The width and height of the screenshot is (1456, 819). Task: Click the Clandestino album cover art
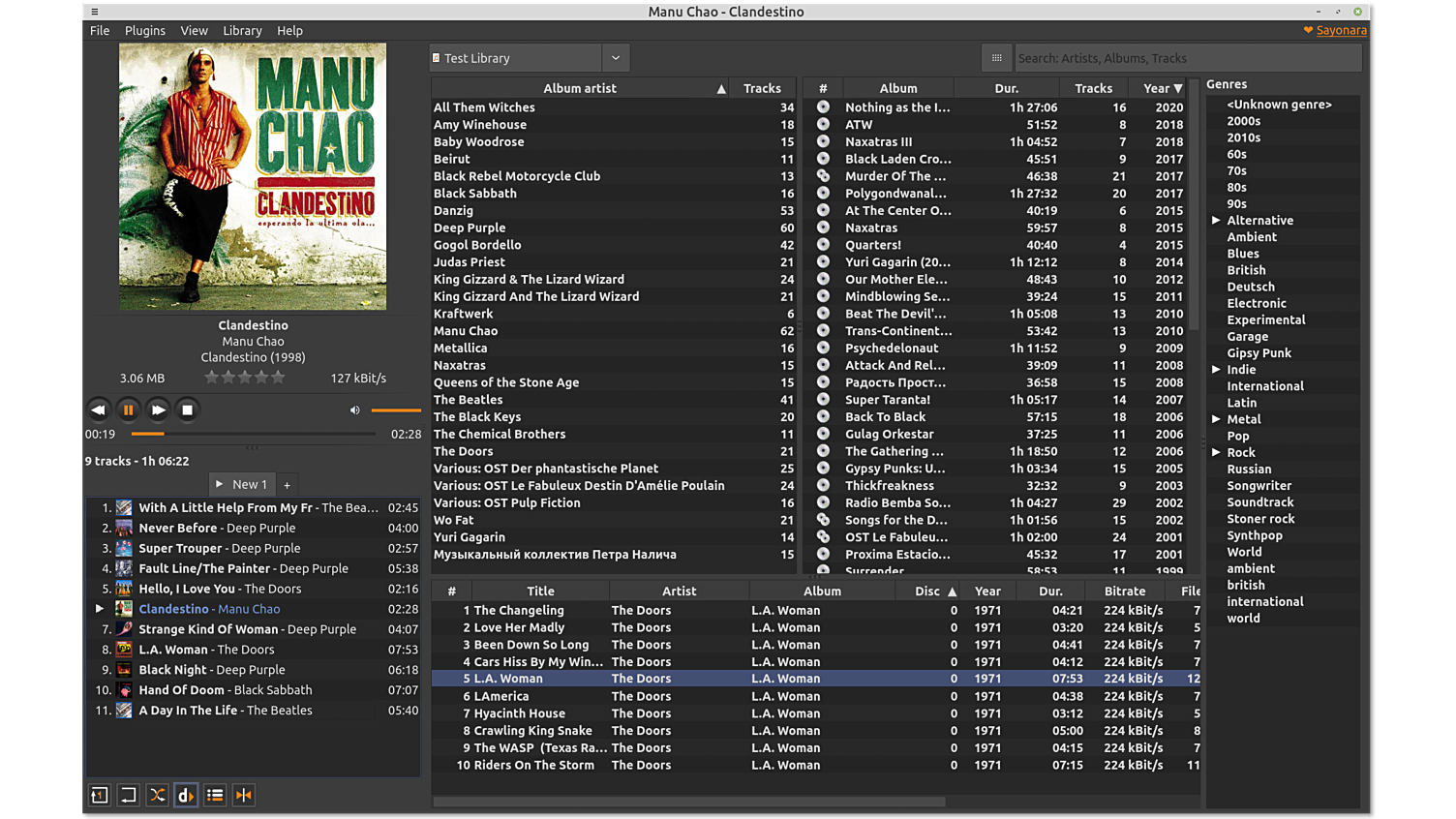pos(253,176)
